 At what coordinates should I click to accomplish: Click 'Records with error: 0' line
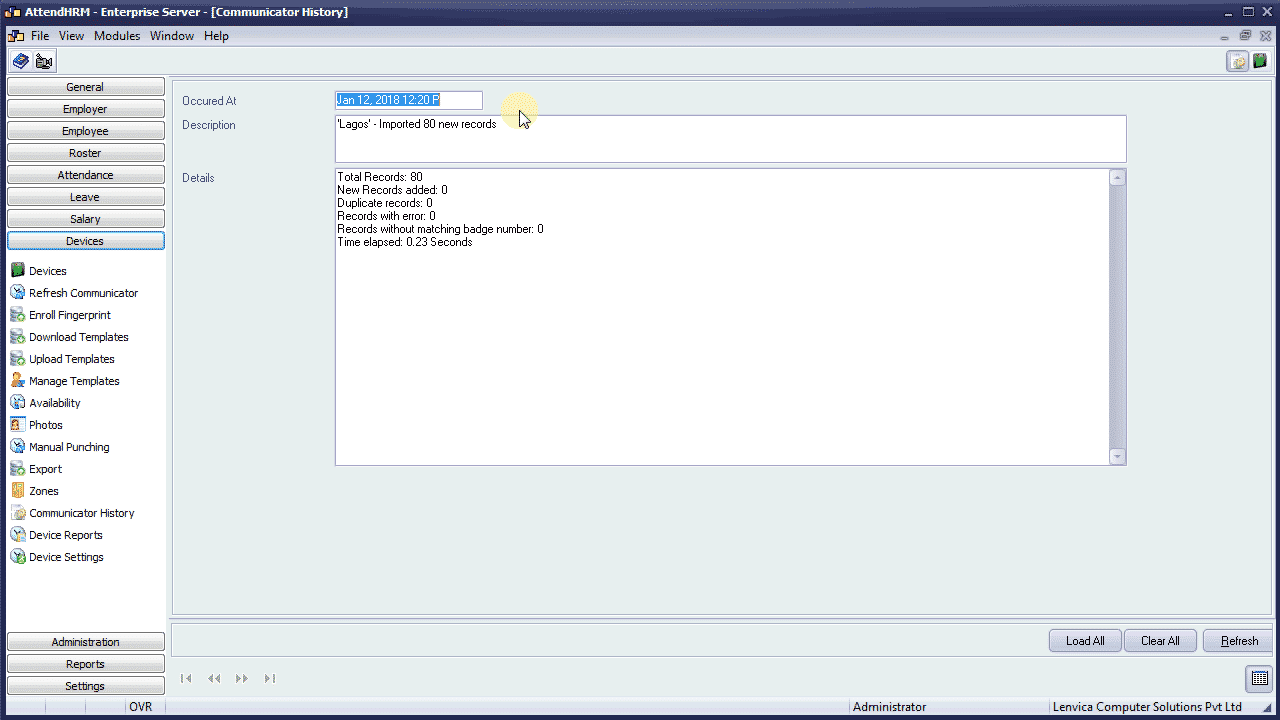click(386, 216)
